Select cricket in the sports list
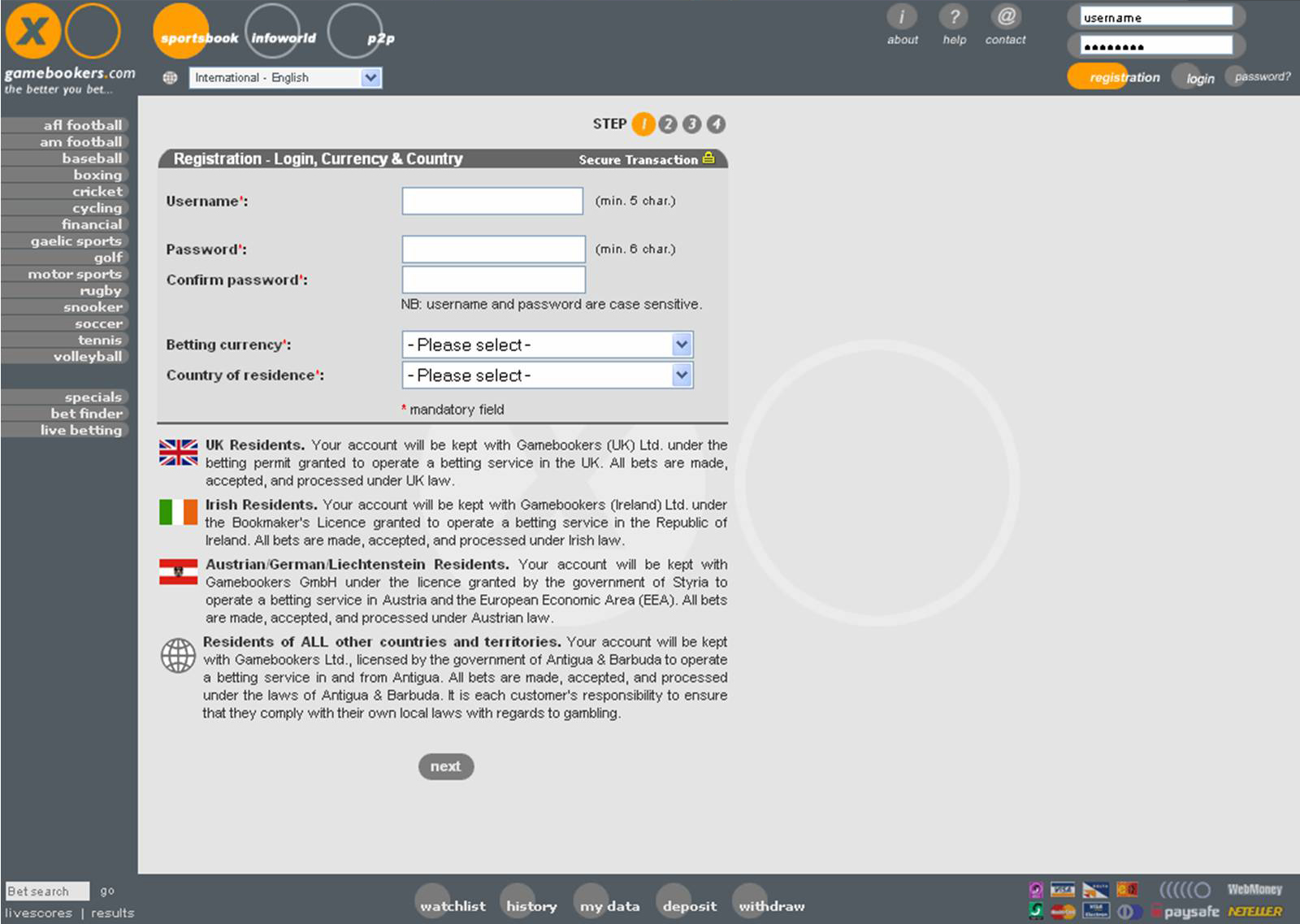Screen dimensions: 1300x924 coord(65,192)
